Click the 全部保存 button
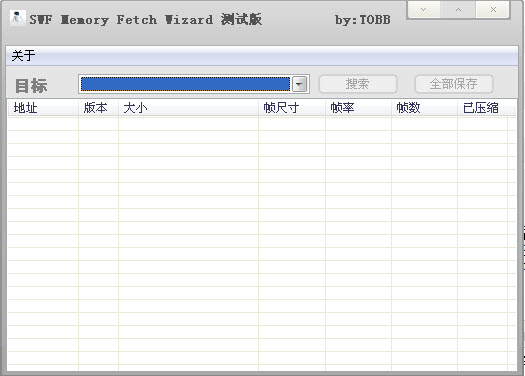525x376 pixels. point(454,84)
